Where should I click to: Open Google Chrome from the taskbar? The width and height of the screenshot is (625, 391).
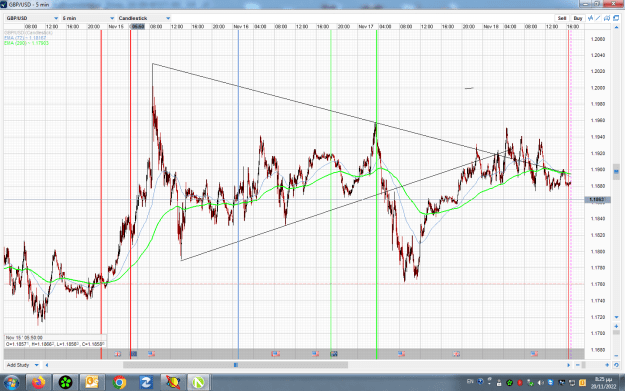[119, 383]
